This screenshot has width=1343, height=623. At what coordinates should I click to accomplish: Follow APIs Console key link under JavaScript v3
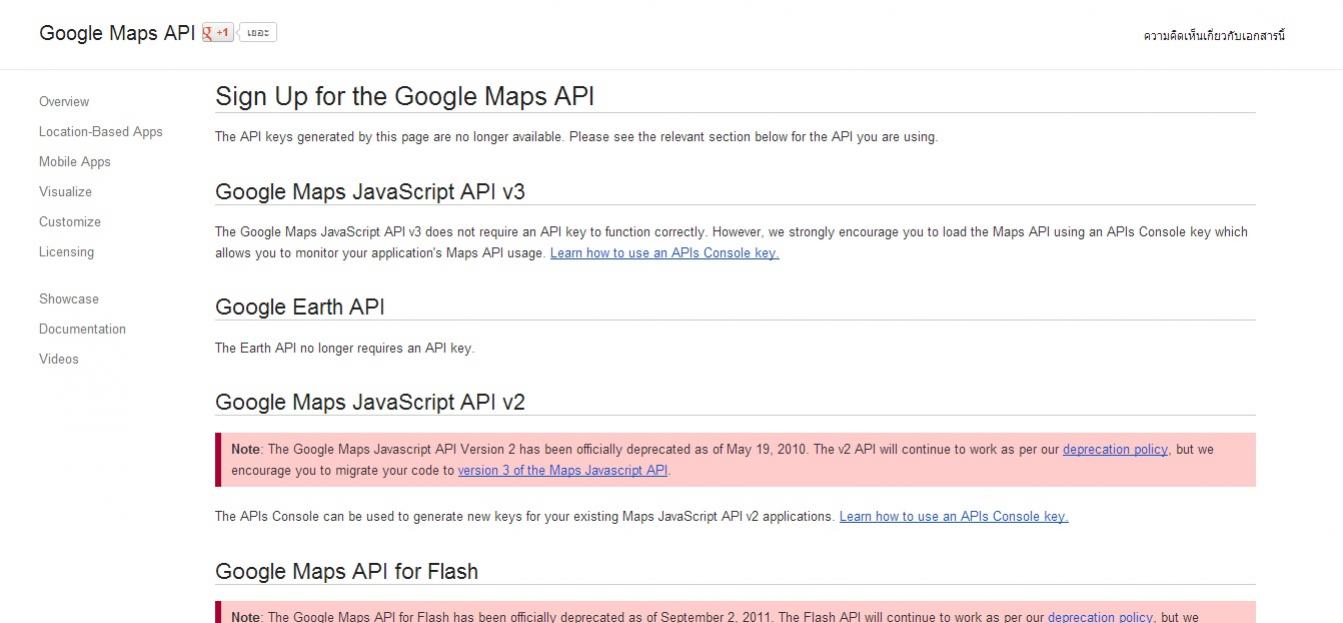point(665,253)
